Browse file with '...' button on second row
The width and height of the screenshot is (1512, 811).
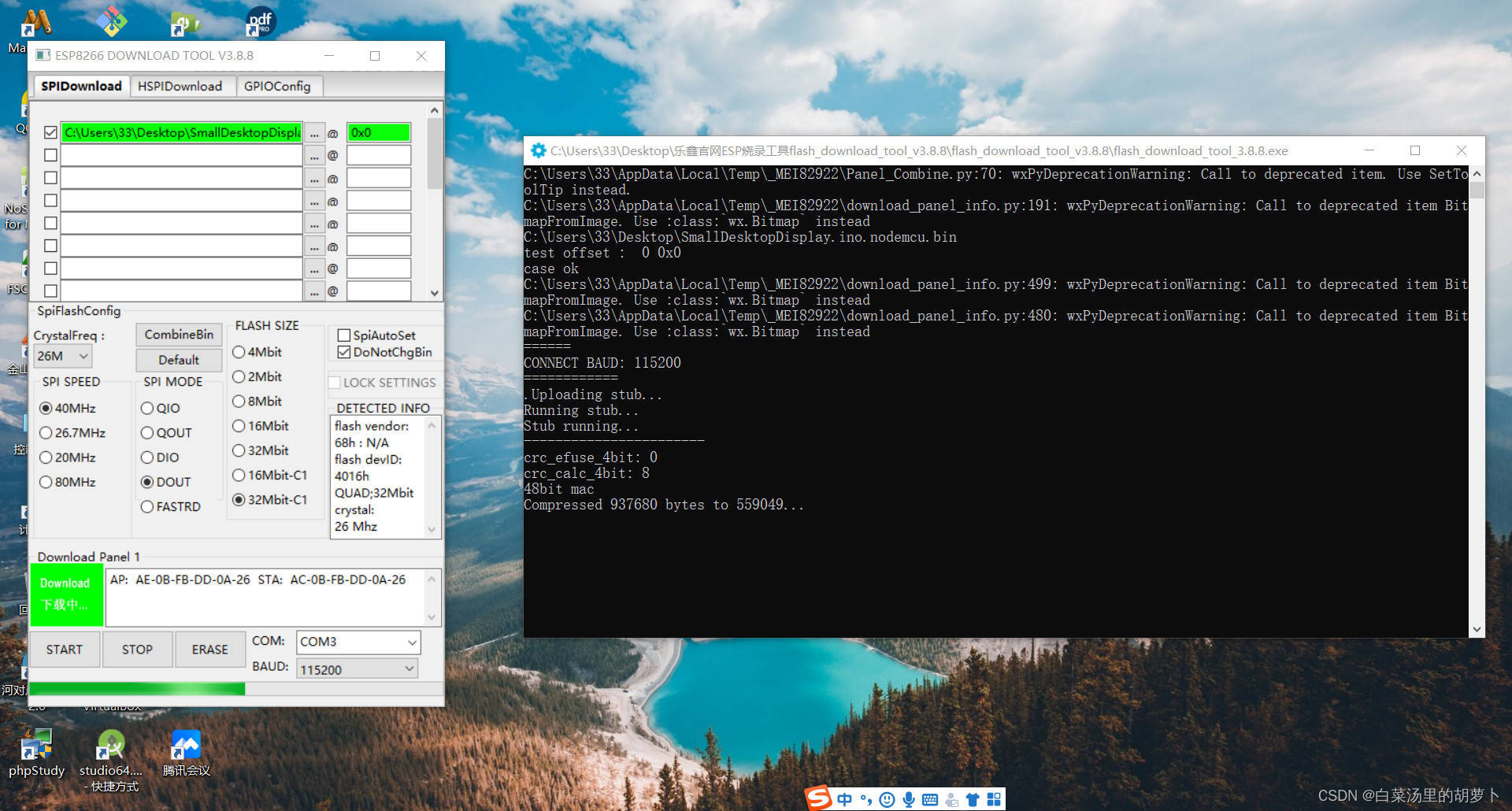pos(314,156)
